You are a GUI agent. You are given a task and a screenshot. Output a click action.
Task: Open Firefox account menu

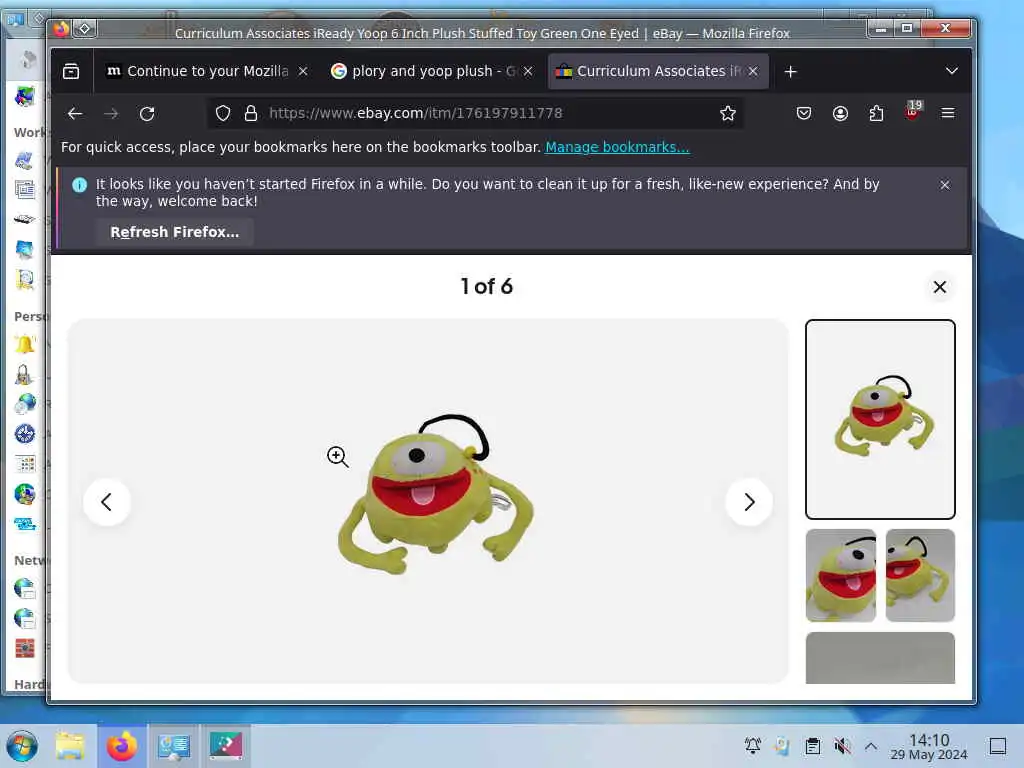(840, 114)
